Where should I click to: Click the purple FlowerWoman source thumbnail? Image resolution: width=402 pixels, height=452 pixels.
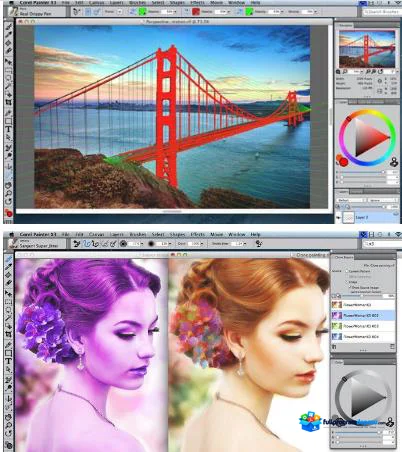[x=337, y=315]
